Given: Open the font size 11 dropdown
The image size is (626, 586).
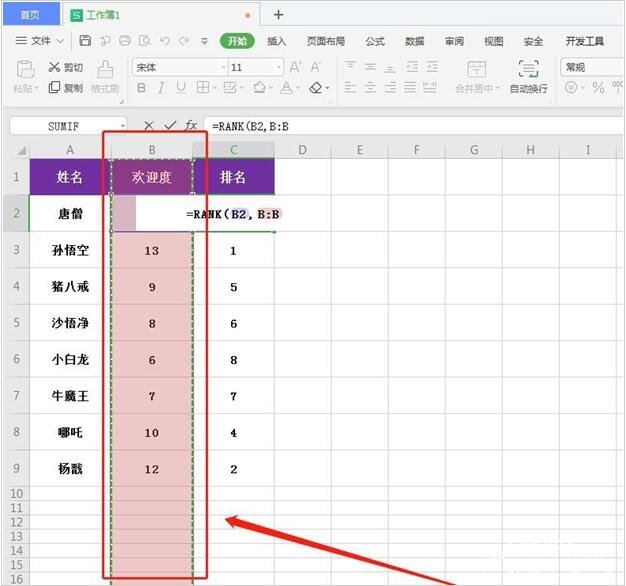Looking at the screenshot, I should point(279,67).
